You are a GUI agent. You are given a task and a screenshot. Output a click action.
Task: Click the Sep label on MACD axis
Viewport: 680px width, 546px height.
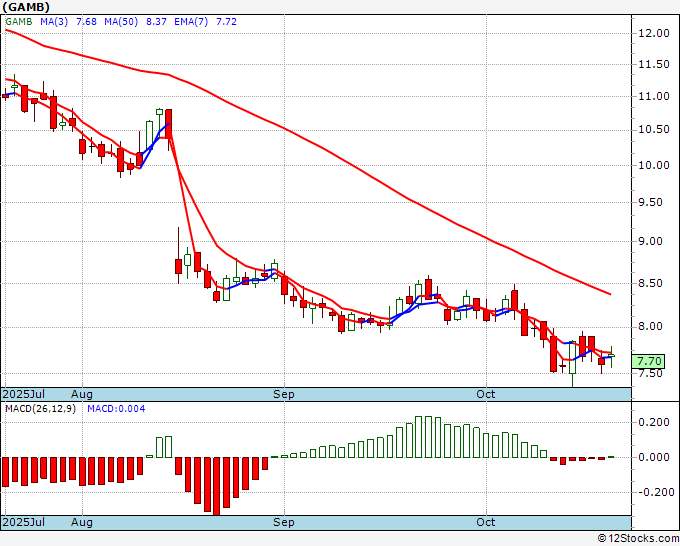tap(284, 522)
